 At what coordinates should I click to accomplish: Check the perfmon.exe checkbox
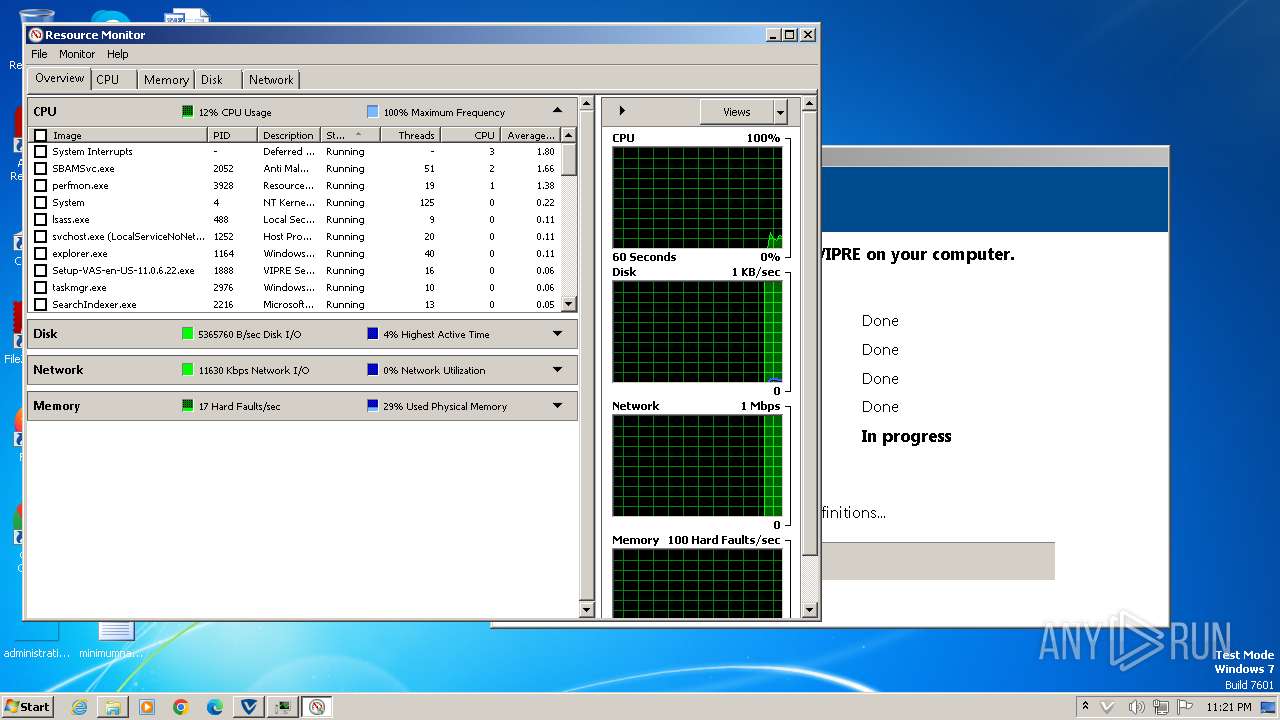pos(41,186)
